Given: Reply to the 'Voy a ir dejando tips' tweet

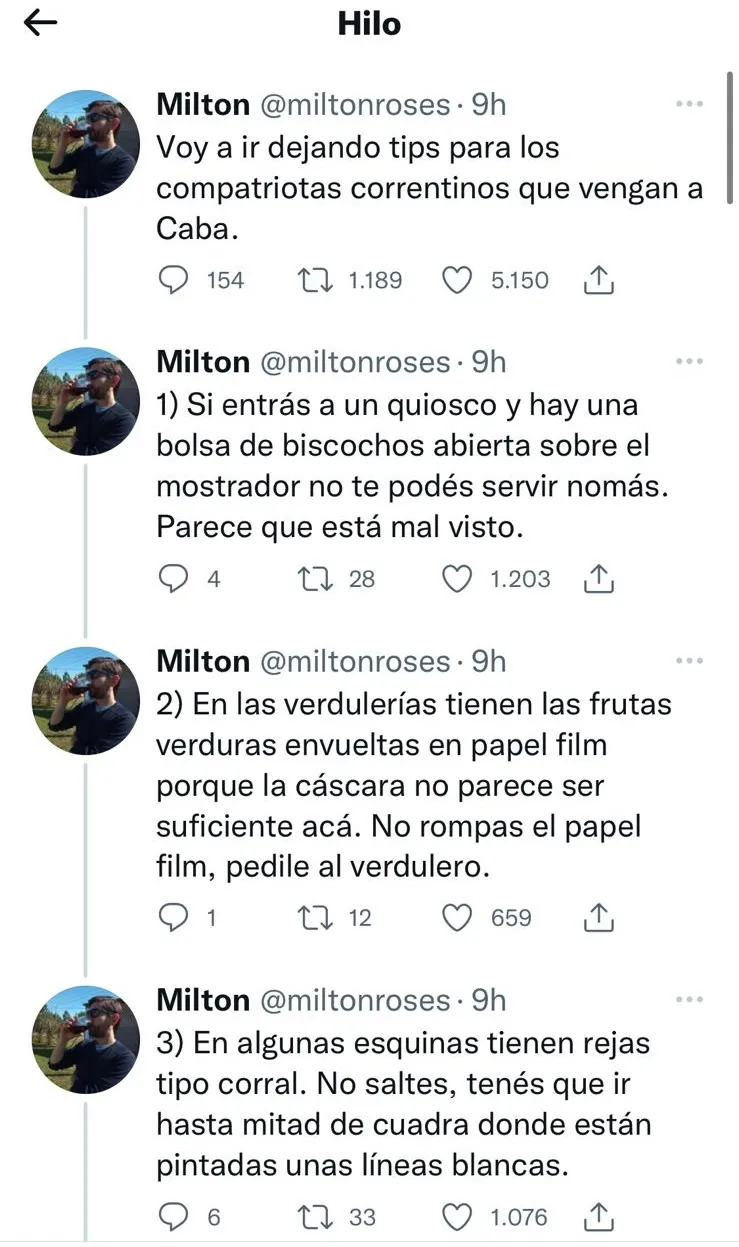Looking at the screenshot, I should (174, 281).
